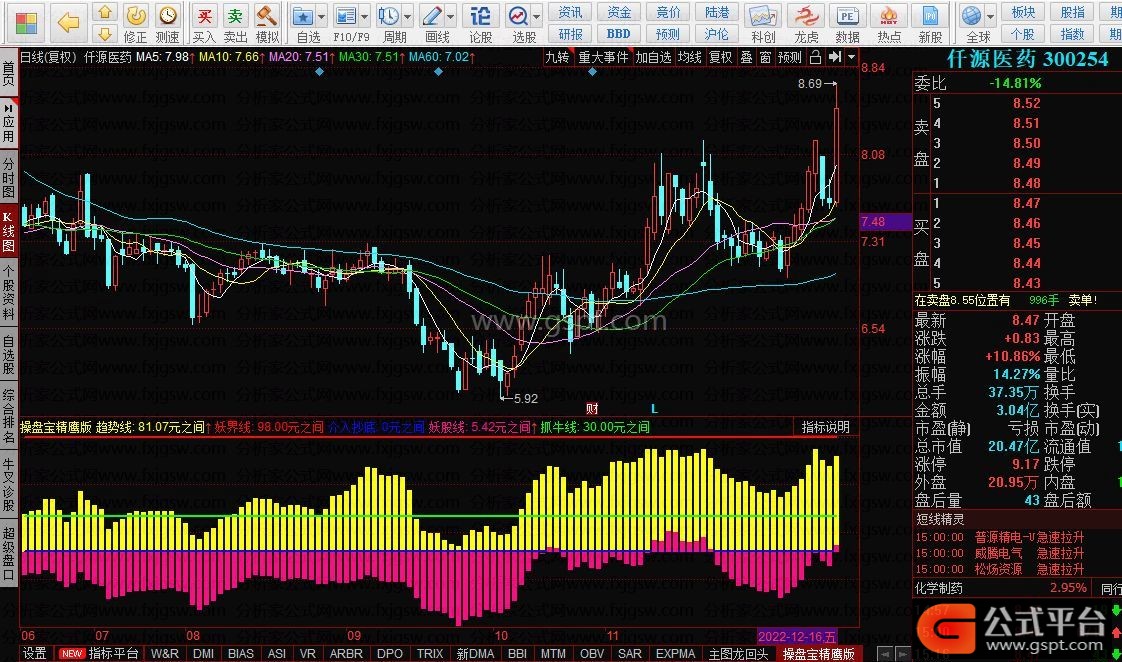Click the down arrow navigation icon
The image size is (1122, 662).
click(105, 34)
